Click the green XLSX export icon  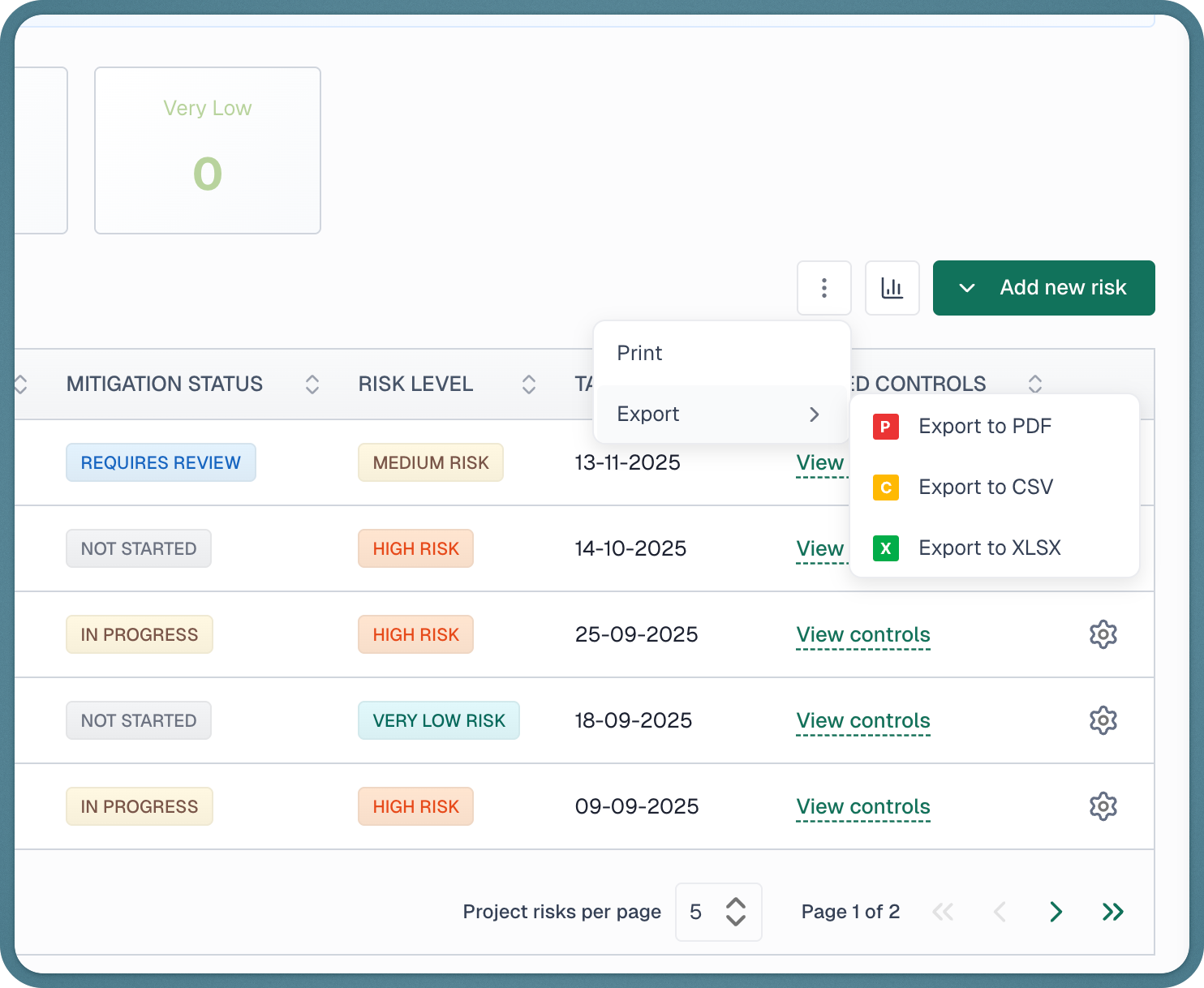[x=885, y=548]
